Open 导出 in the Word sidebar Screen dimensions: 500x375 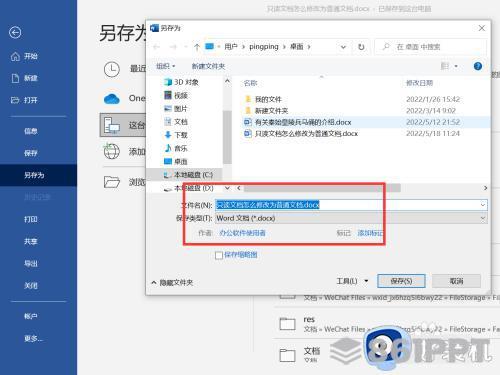(31, 263)
